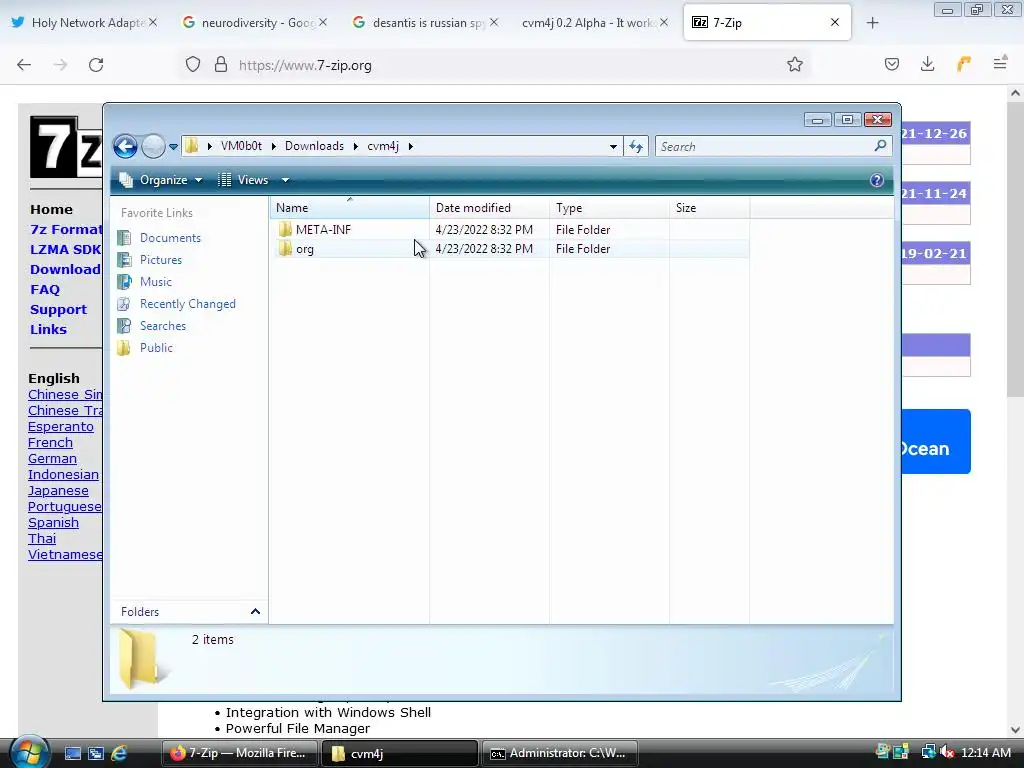
Task: Click the Save to Pocket icon
Action: (892, 64)
